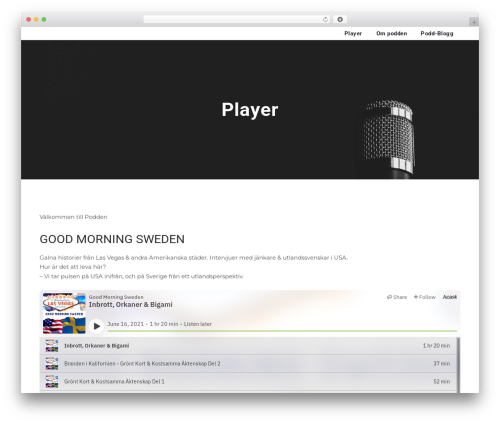
Task: Click the browser address bar
Action: 237,19
